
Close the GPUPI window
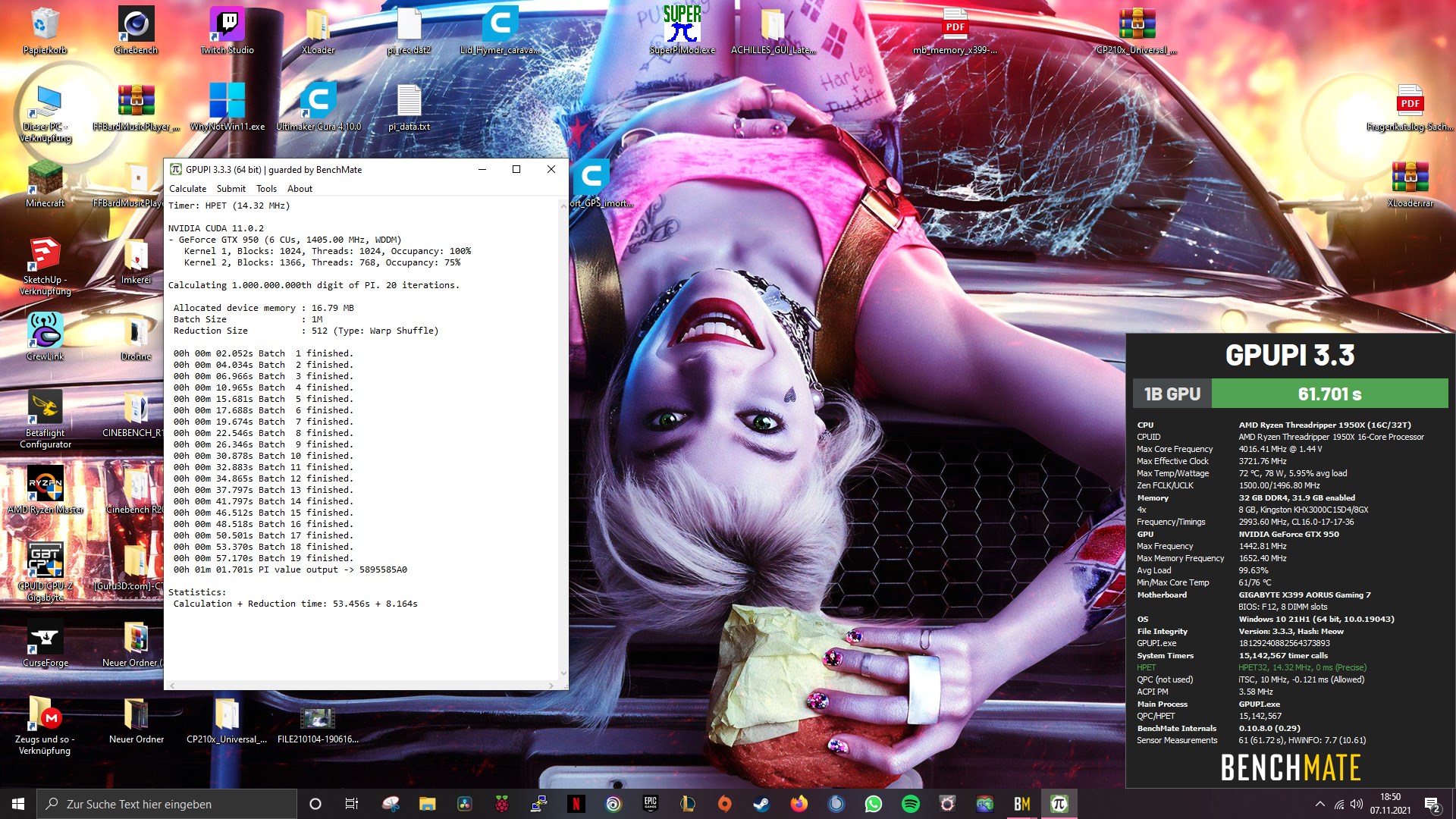[551, 169]
